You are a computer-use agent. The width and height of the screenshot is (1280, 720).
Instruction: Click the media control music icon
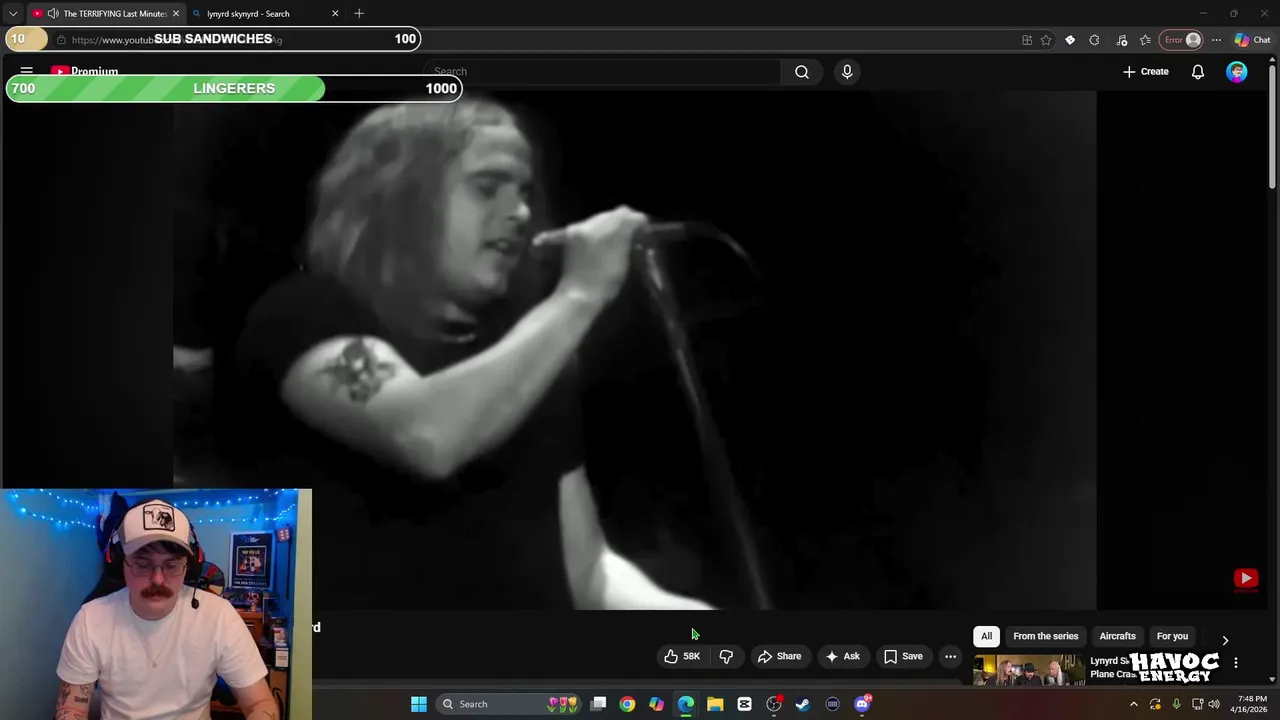[x=1121, y=40]
